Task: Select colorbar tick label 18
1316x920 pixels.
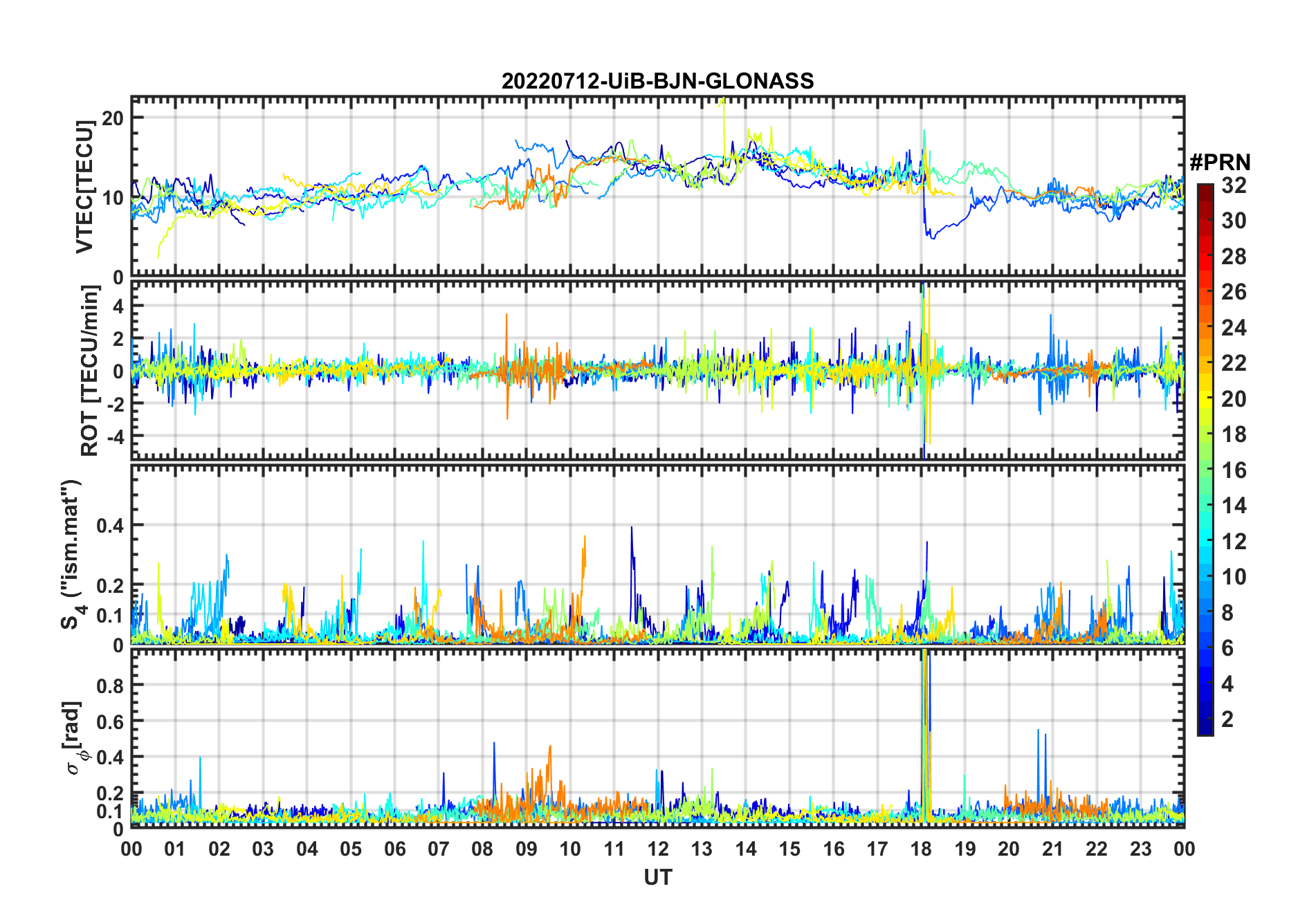Action: tap(1234, 434)
